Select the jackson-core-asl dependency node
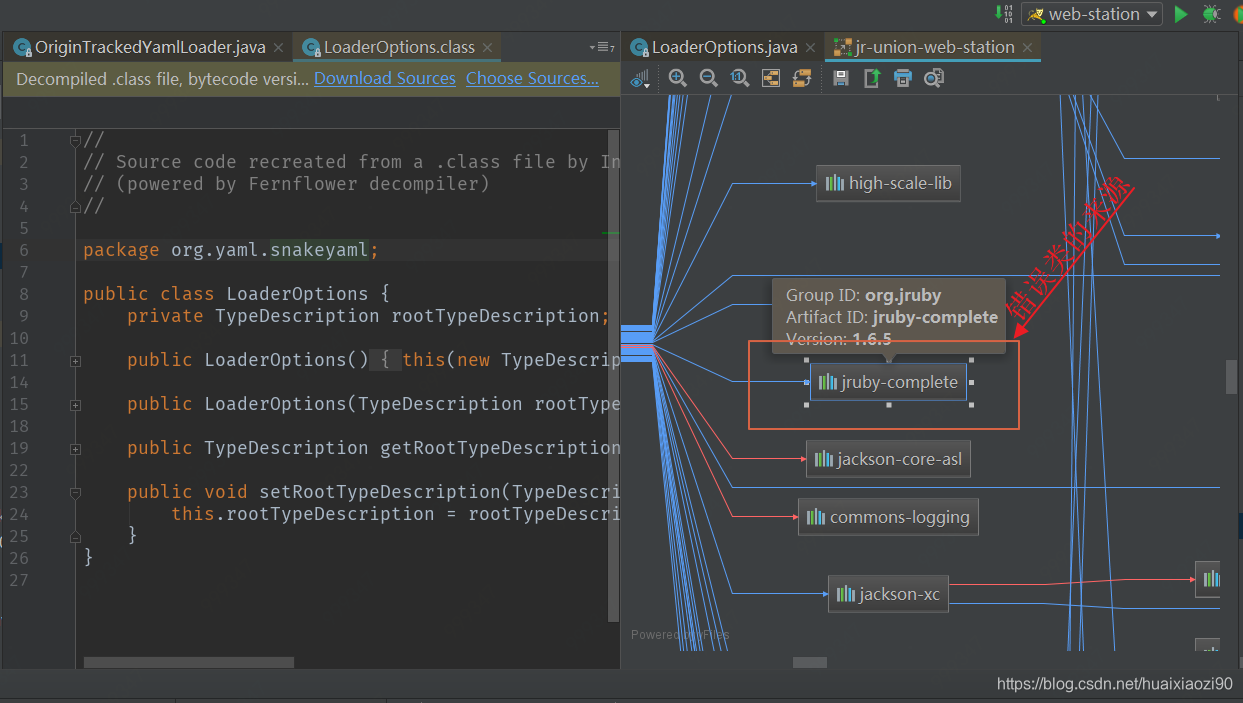The image size is (1243, 703). tap(888, 458)
